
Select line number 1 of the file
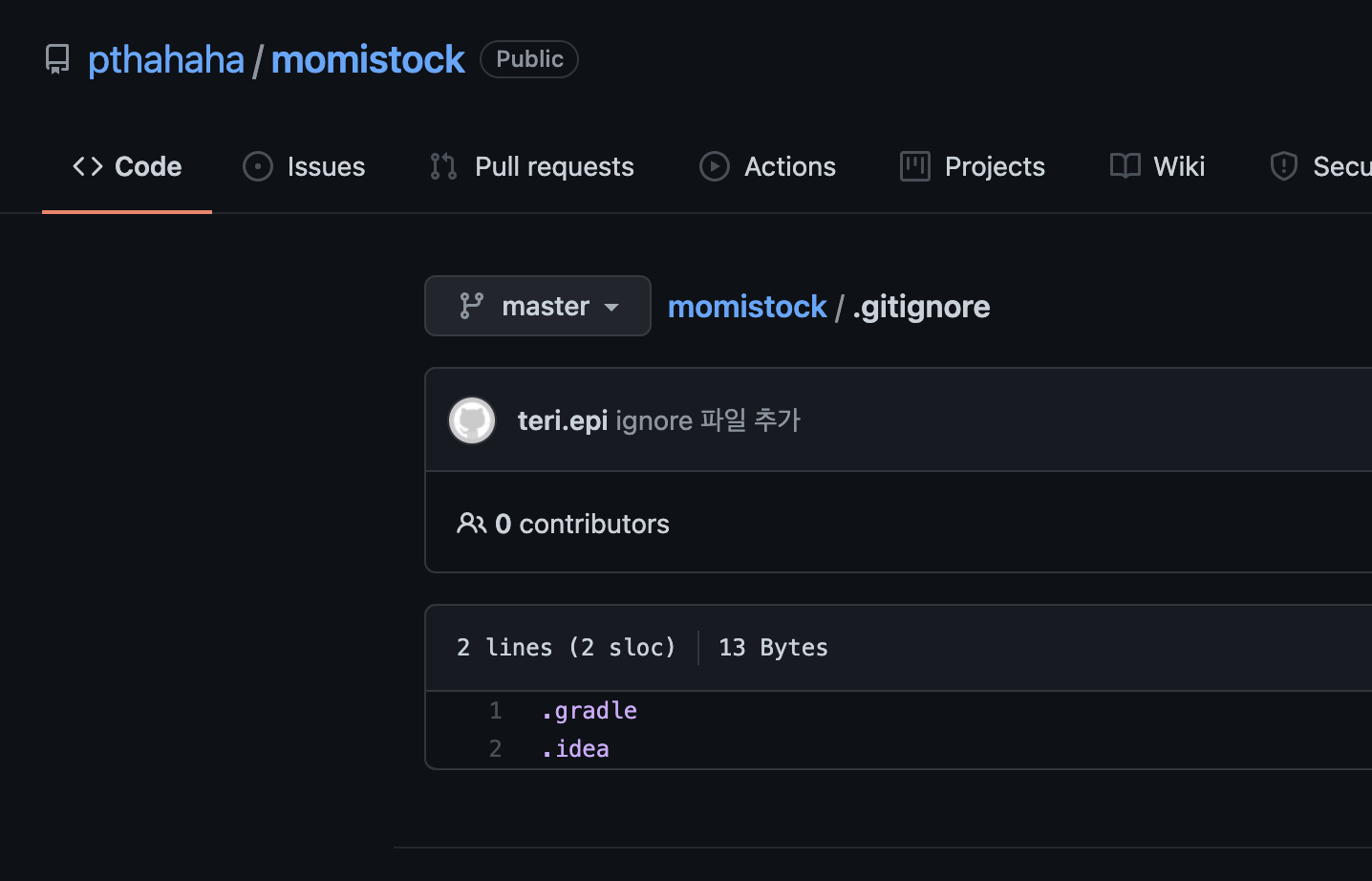click(x=495, y=711)
